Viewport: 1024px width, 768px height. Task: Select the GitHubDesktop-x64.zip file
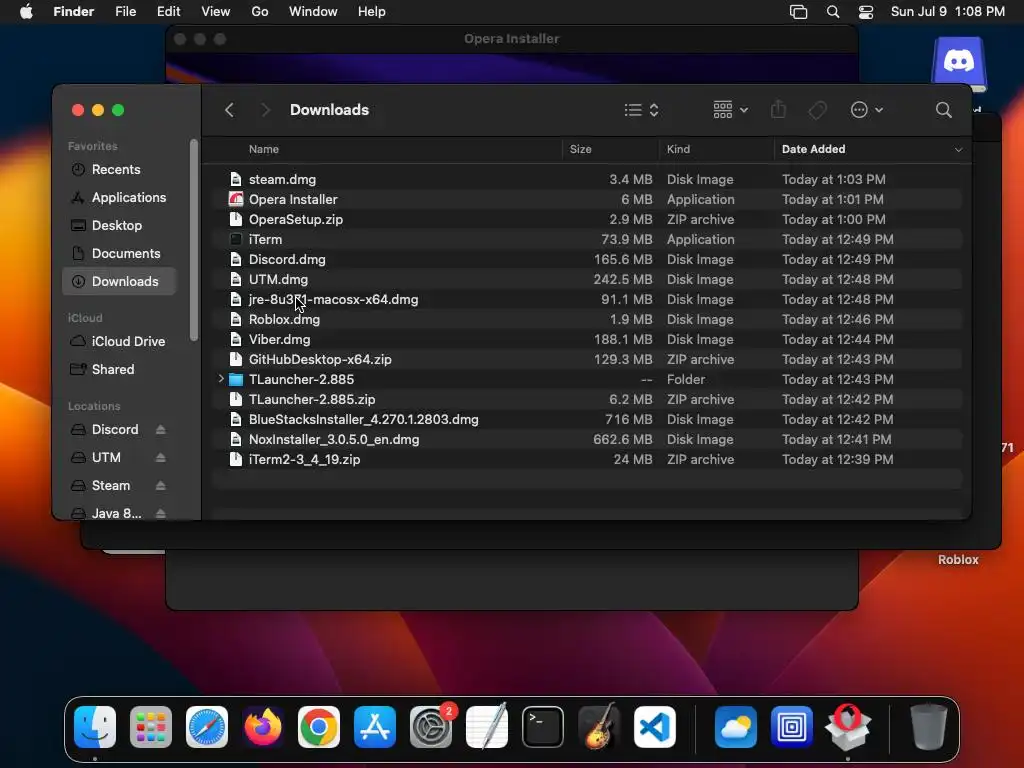click(x=586, y=359)
